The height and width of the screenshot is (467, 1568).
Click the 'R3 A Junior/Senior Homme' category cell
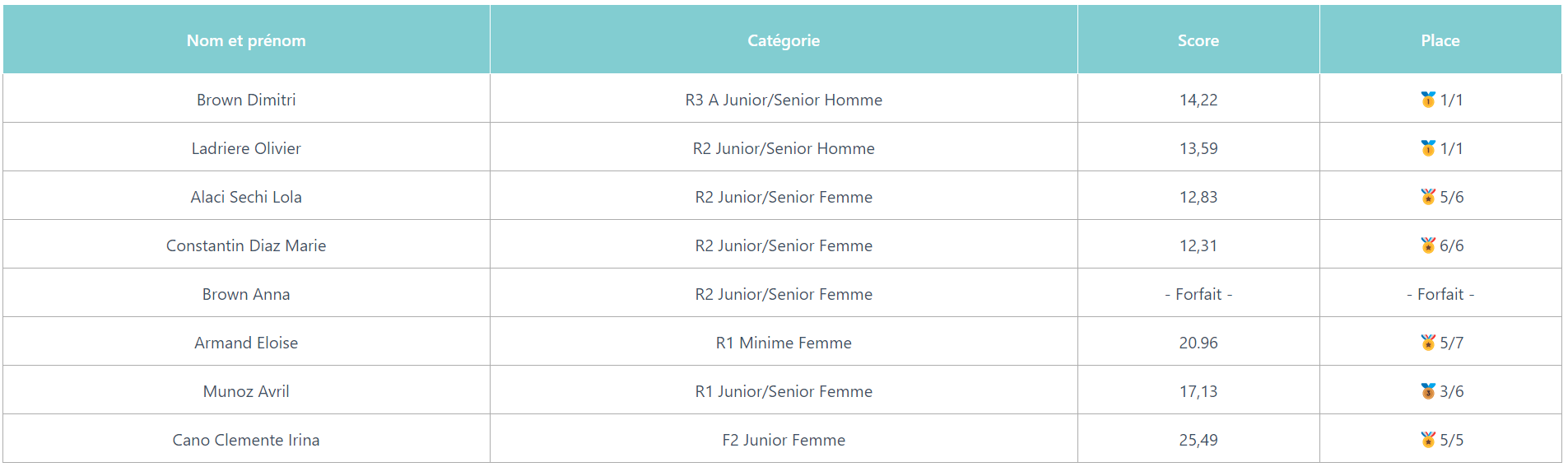(784, 99)
